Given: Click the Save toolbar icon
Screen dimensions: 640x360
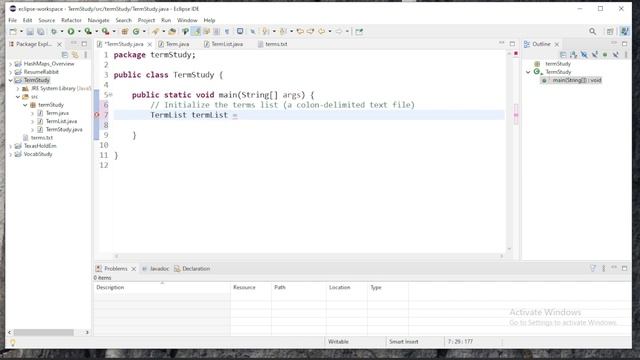Looking at the screenshot, I should (30, 31).
